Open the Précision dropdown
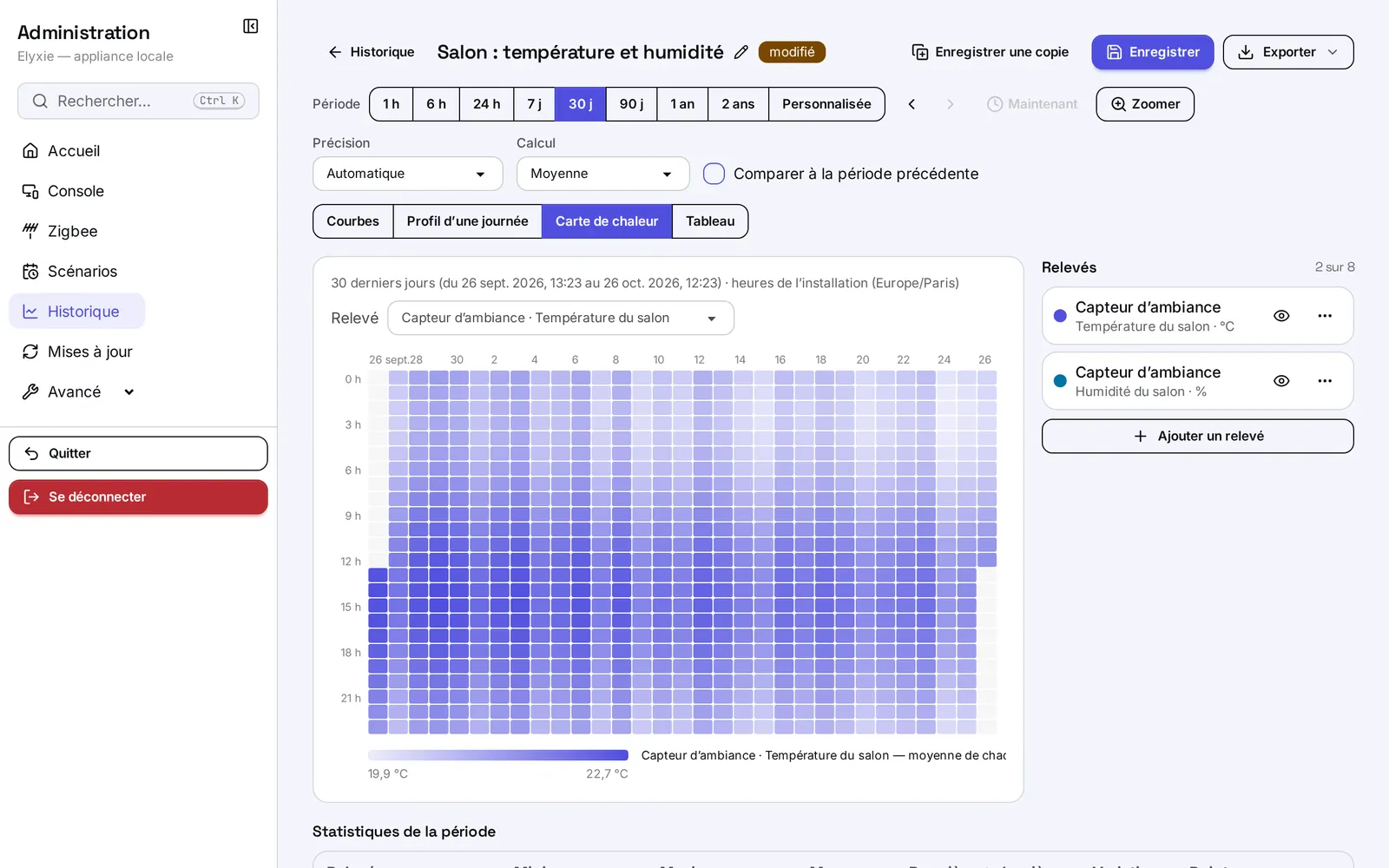 click(x=408, y=174)
